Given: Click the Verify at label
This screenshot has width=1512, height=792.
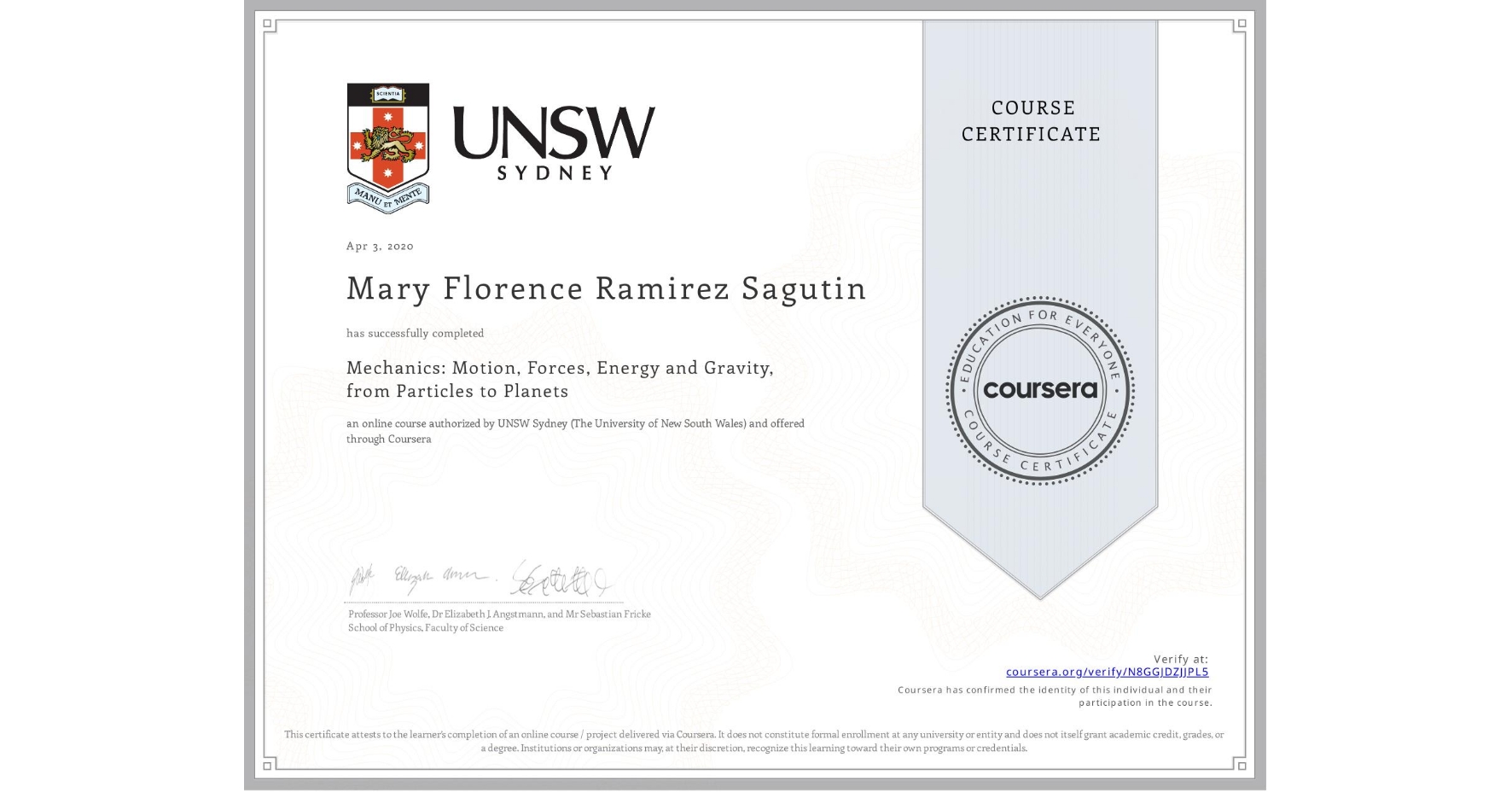Looking at the screenshot, I should 1182,657.
